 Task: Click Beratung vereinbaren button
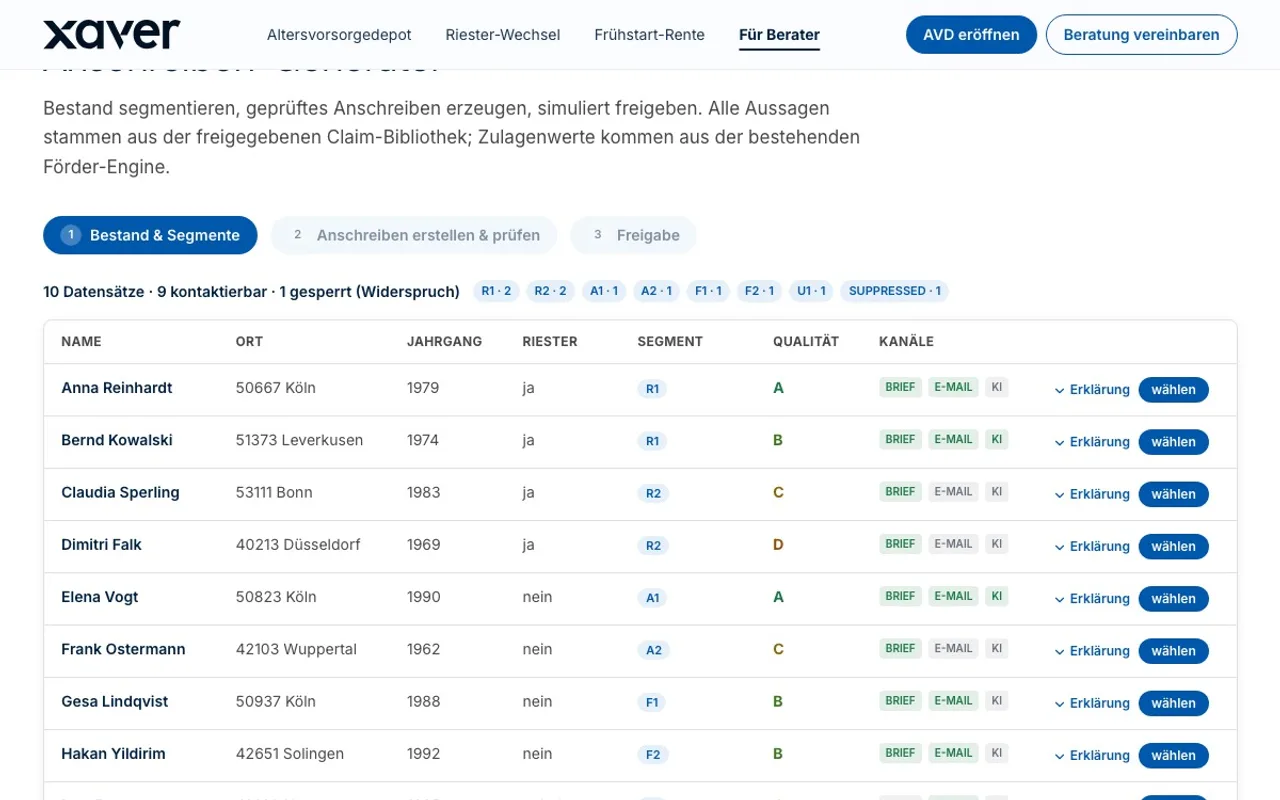tap(1141, 35)
